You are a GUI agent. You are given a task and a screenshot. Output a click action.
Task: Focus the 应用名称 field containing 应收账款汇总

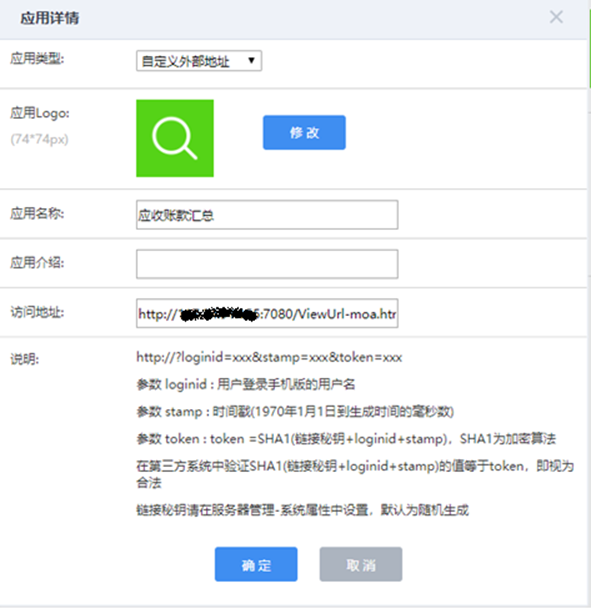click(x=267, y=215)
